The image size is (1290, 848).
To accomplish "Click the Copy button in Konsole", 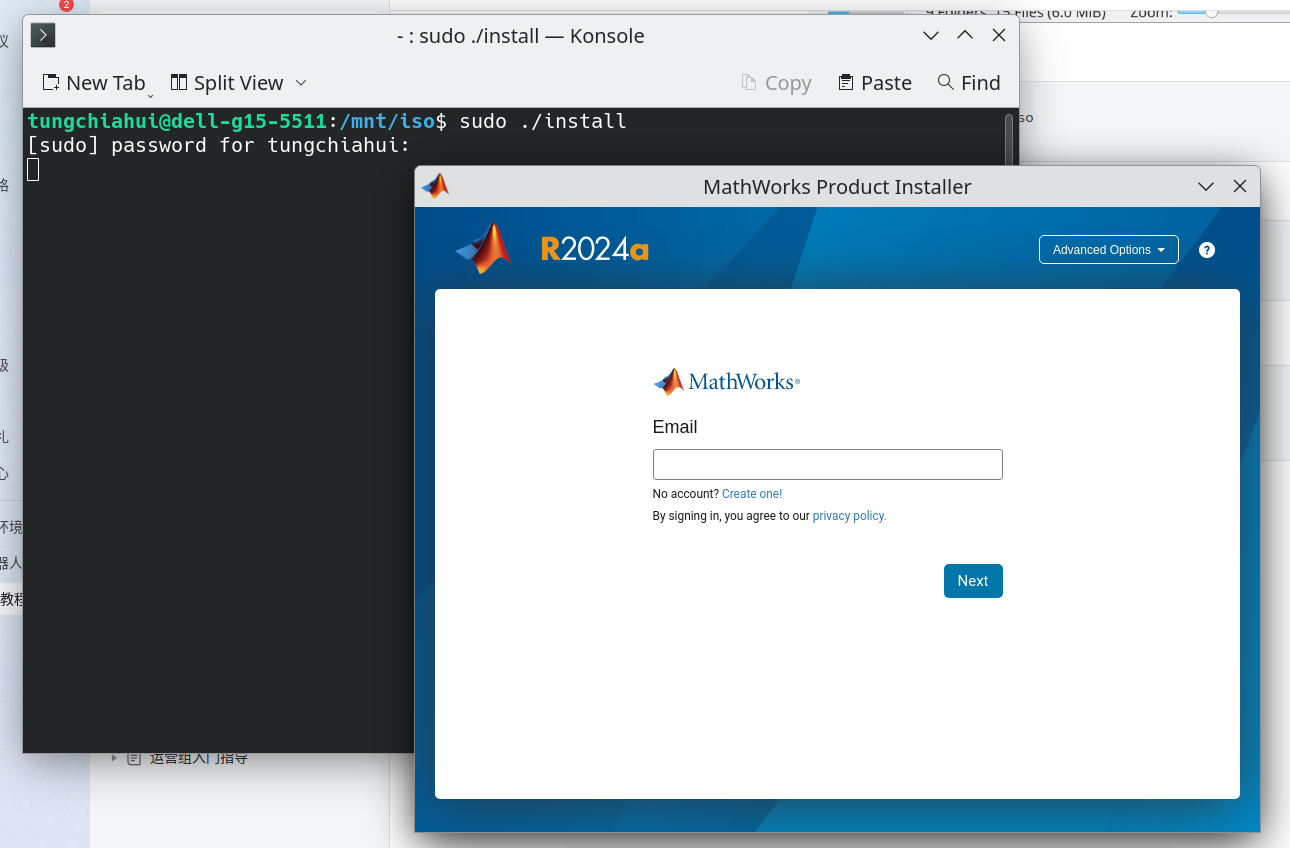I will [x=777, y=83].
